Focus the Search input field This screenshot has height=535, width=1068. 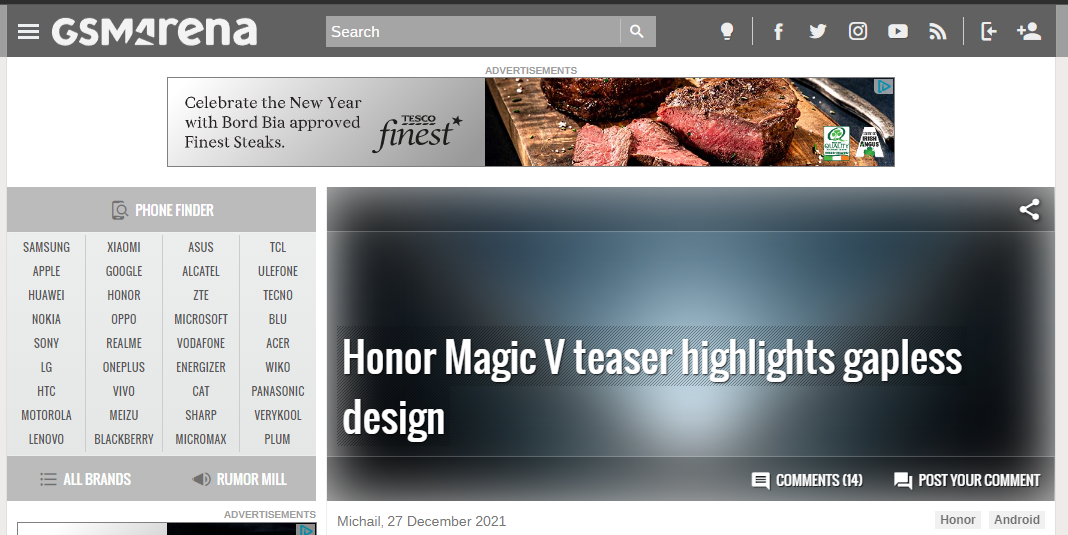coord(473,31)
